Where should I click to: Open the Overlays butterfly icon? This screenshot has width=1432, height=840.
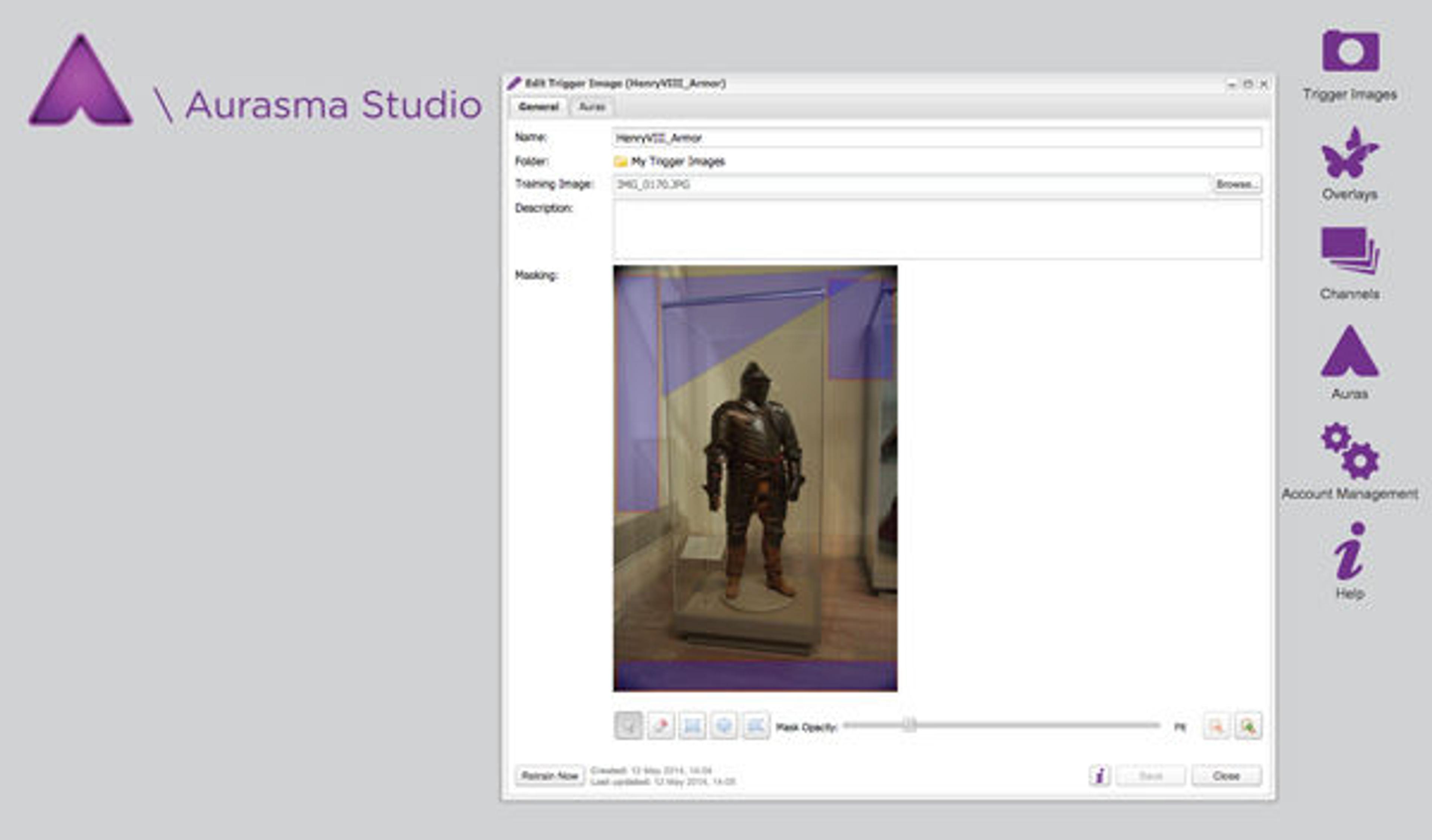point(1350,153)
